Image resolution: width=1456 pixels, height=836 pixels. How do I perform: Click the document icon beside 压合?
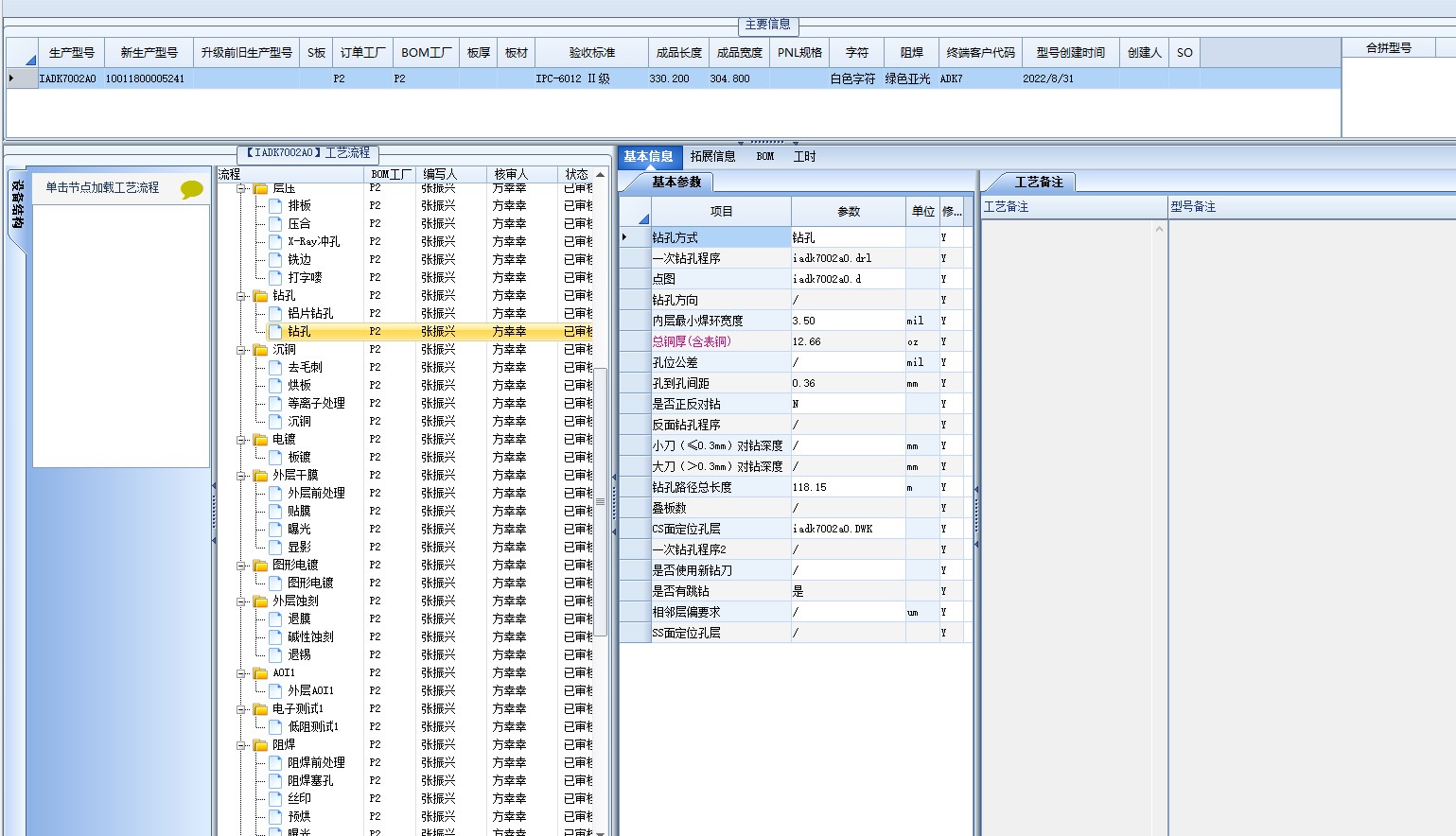275,224
